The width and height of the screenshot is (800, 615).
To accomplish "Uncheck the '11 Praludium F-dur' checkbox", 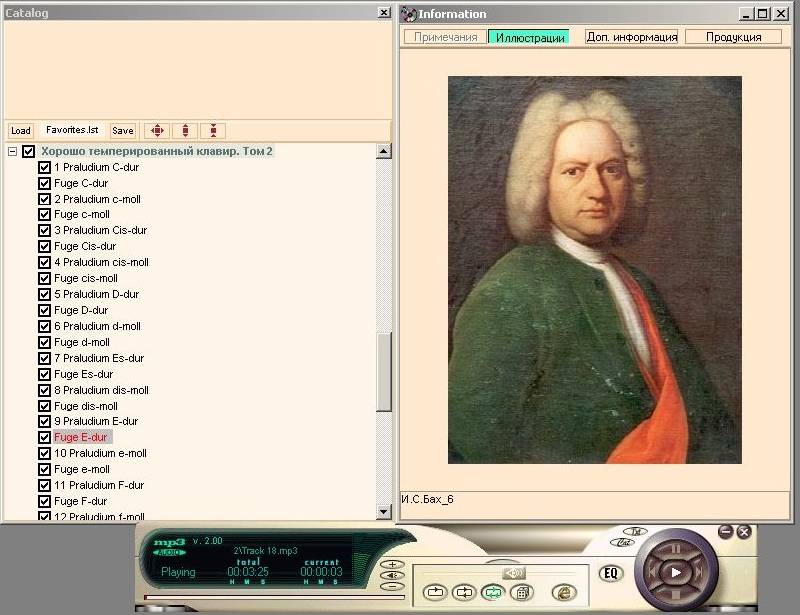I will [x=44, y=485].
